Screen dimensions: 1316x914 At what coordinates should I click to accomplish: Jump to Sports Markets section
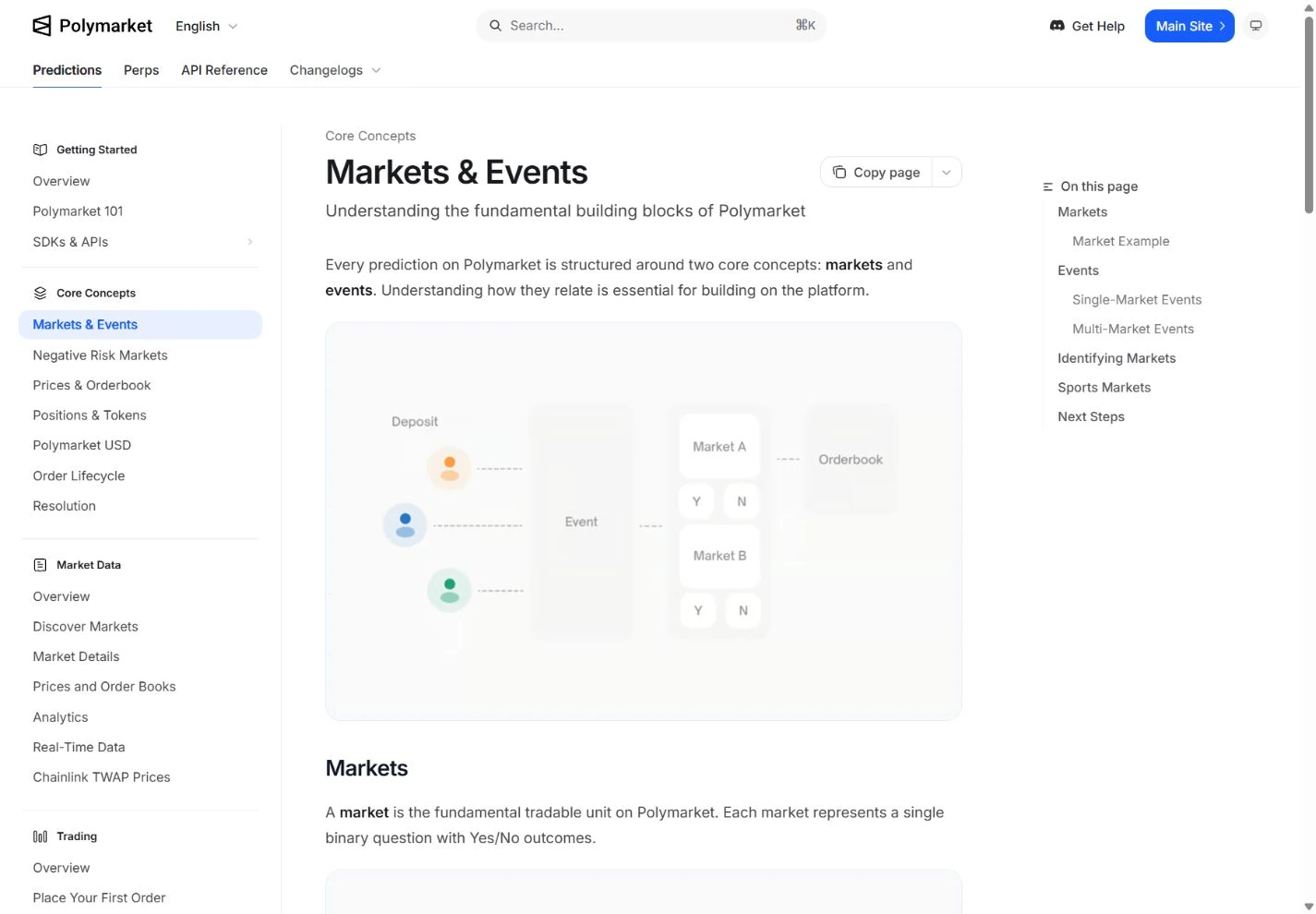coord(1104,388)
